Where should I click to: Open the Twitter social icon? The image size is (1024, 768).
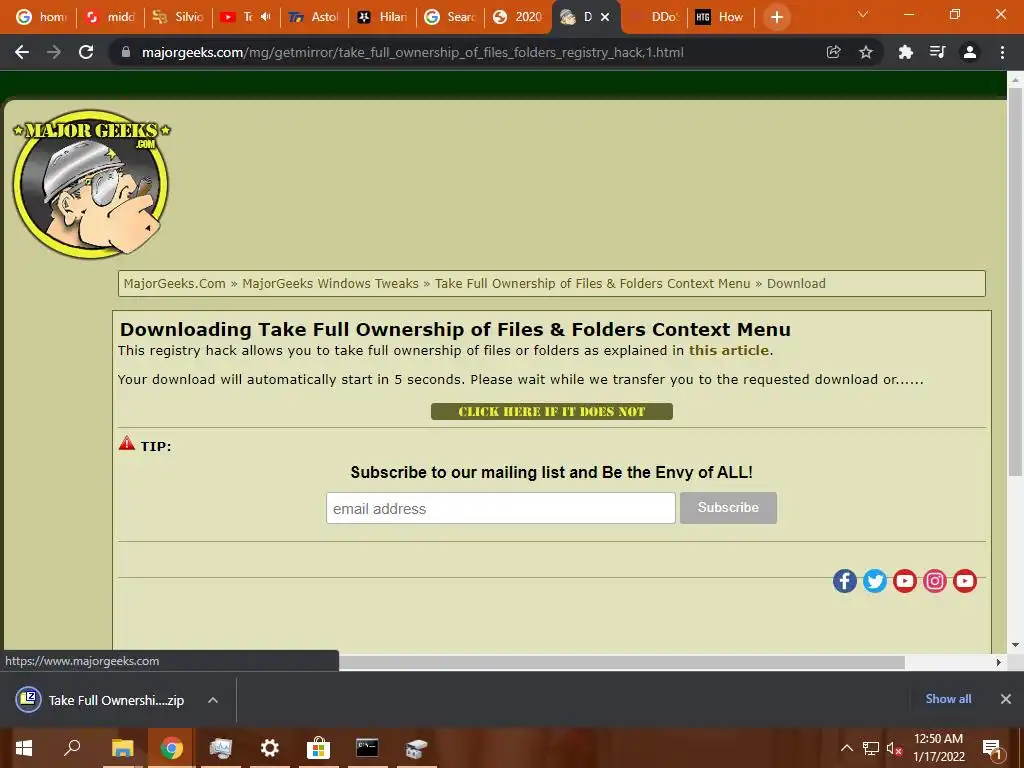click(x=874, y=581)
